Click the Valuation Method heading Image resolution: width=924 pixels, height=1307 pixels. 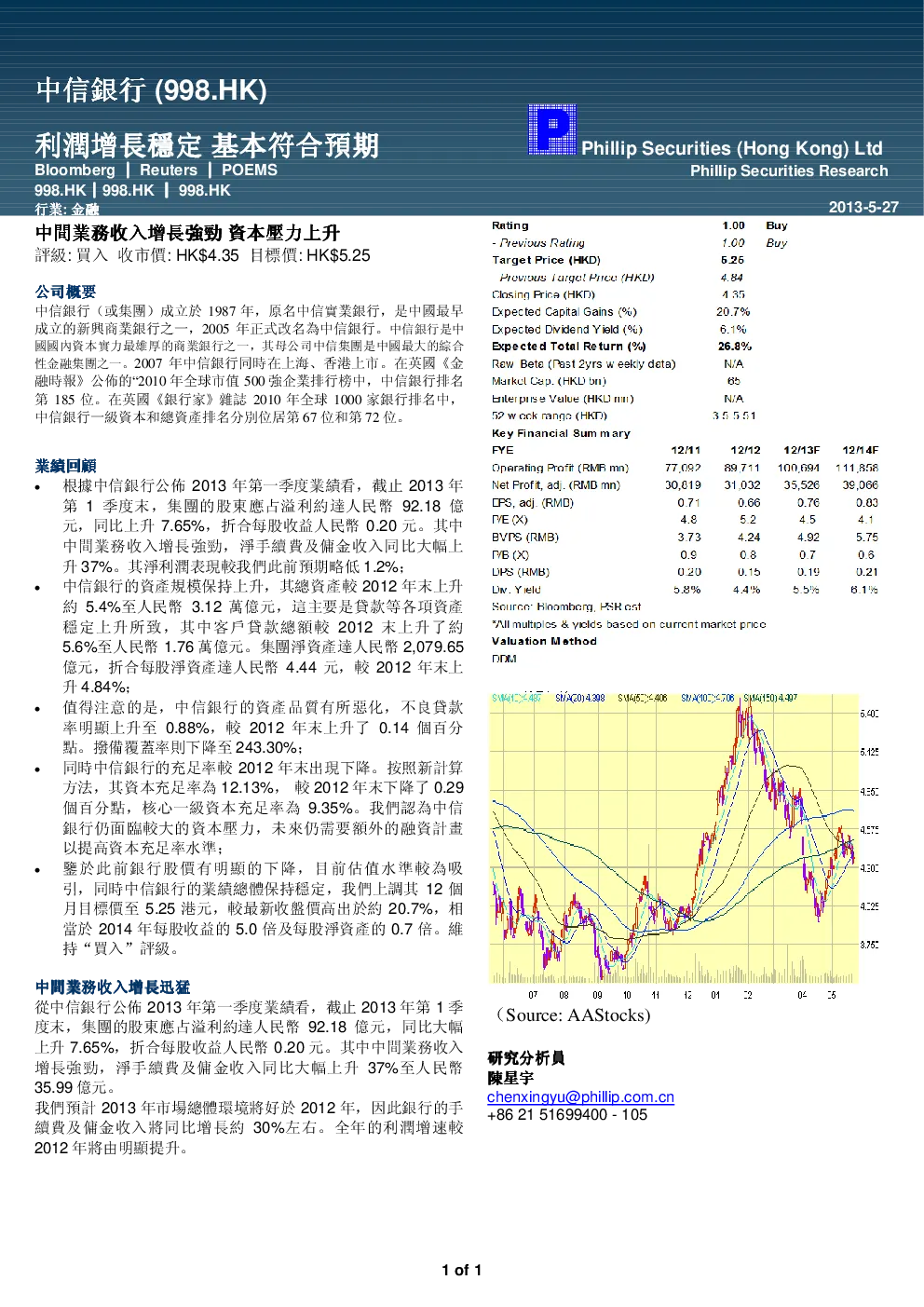click(544, 641)
